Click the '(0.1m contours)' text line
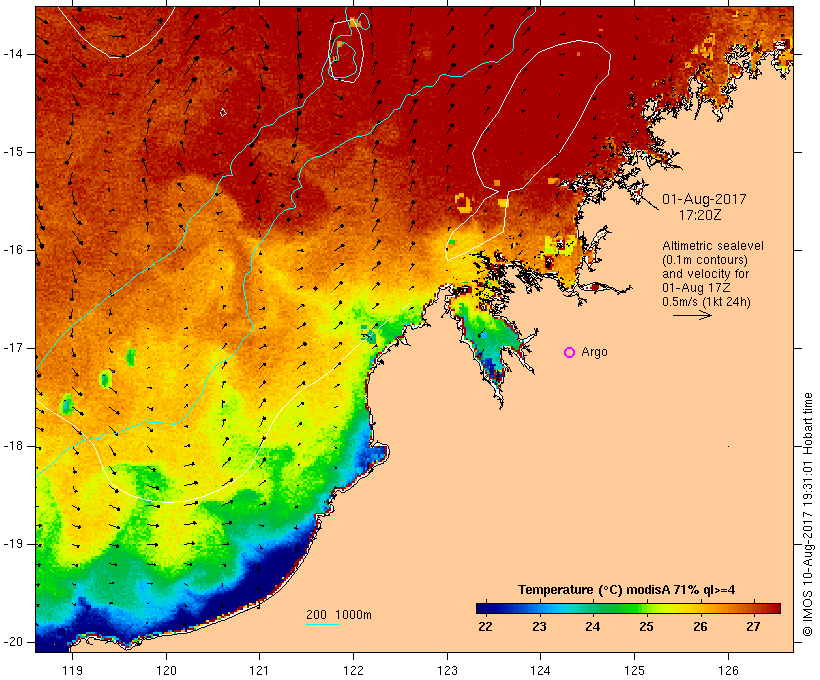Viewport: 820px width, 680px height. point(705,260)
